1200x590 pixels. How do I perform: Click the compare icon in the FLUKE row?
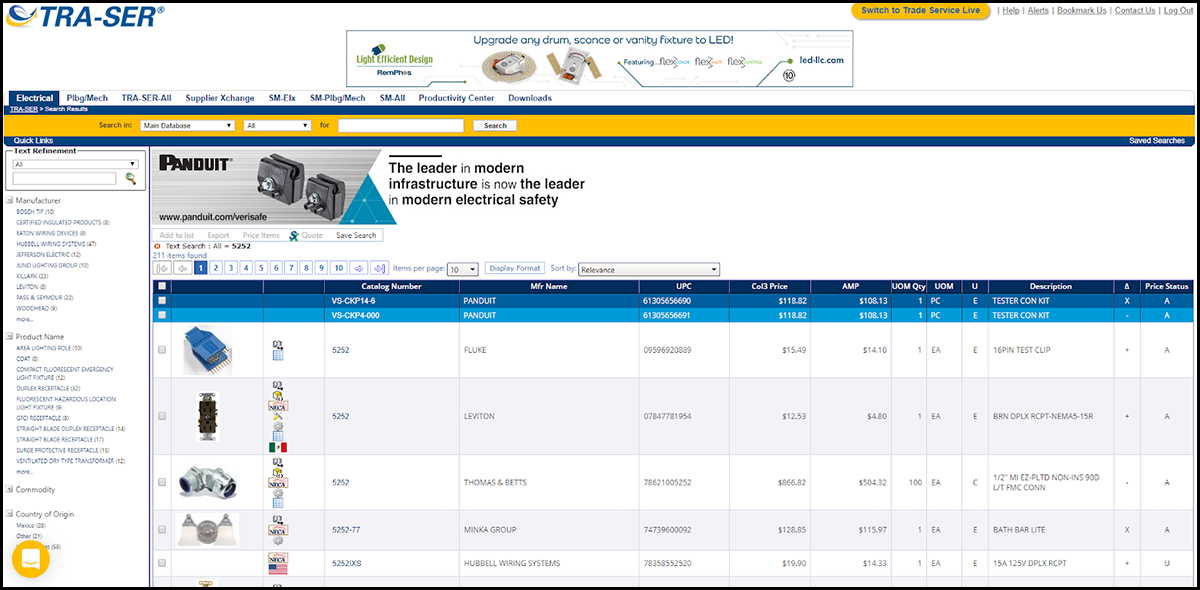[x=278, y=344]
